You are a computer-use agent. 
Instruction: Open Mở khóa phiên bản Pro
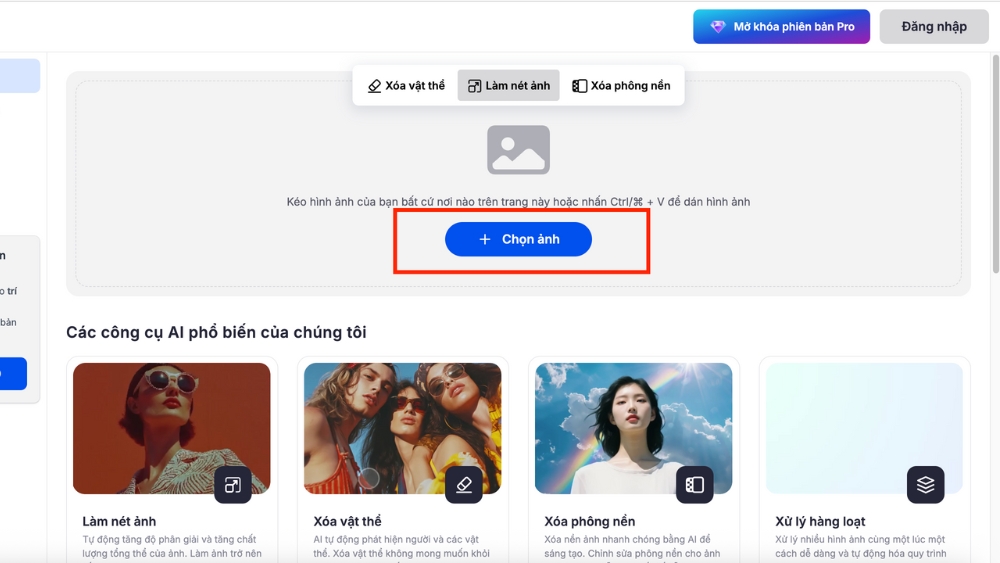[781, 27]
